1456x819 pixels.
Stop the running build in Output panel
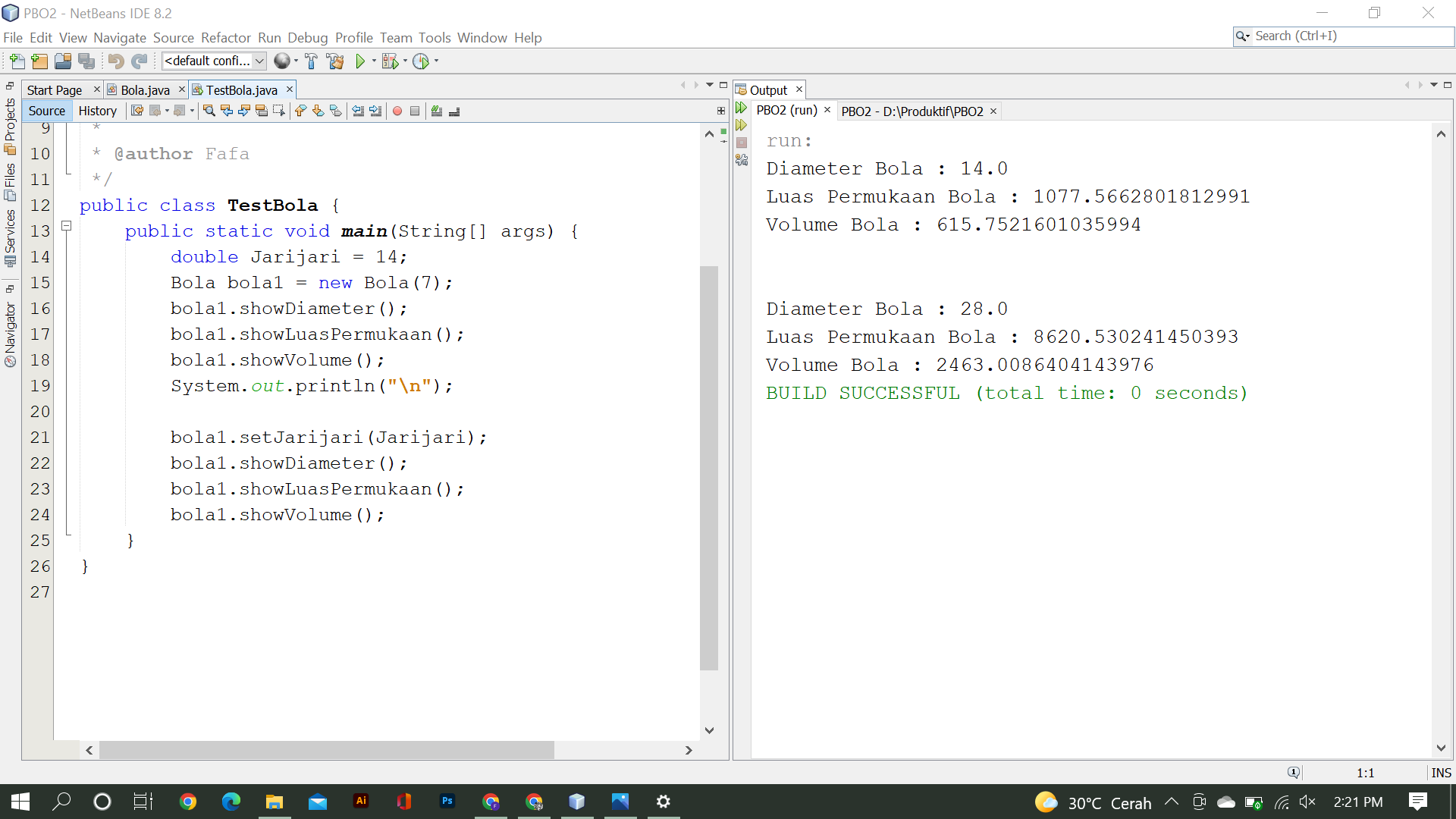tap(742, 143)
